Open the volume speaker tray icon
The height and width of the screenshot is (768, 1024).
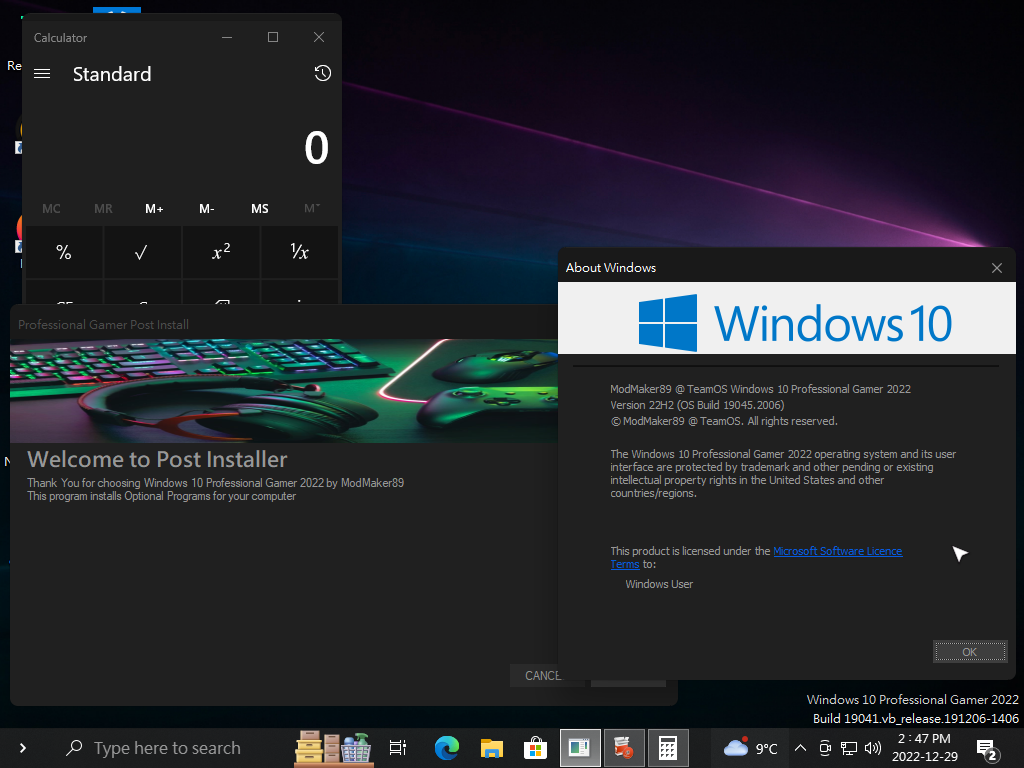(x=872, y=748)
